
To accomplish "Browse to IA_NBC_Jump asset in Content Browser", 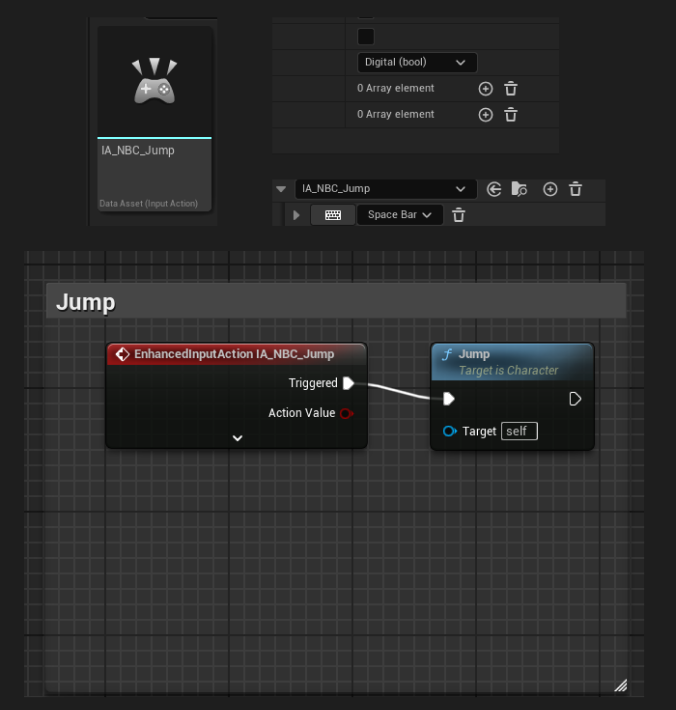I will point(519,189).
